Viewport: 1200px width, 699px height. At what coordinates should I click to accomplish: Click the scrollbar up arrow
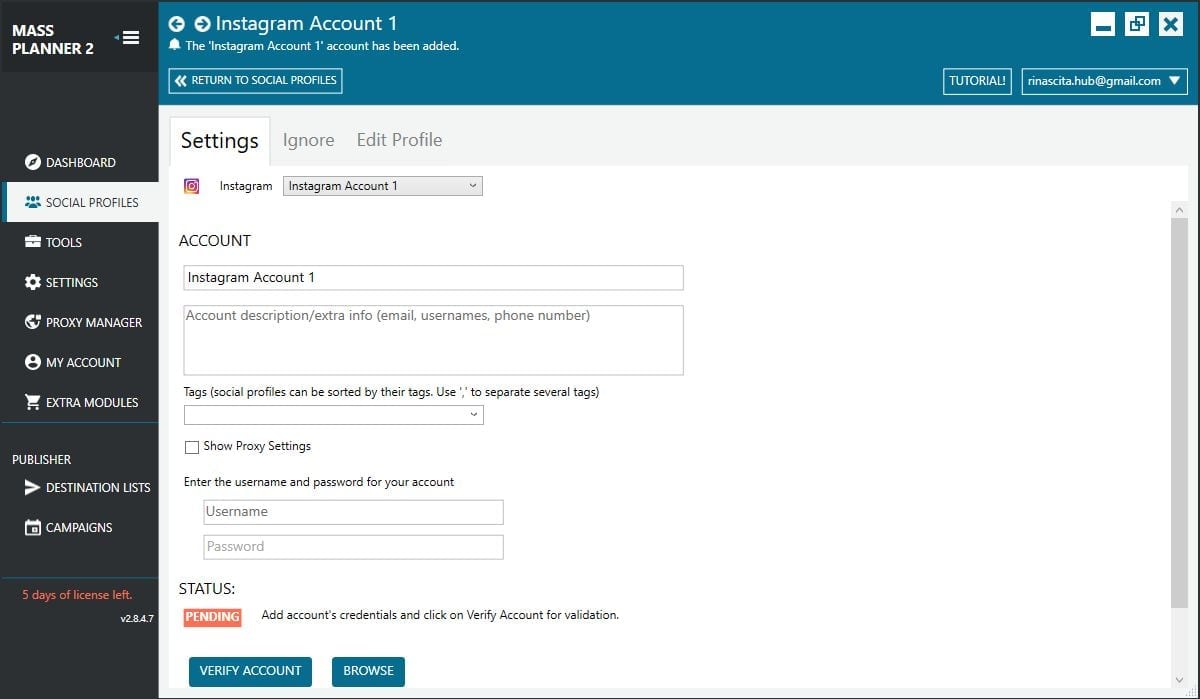(1180, 210)
